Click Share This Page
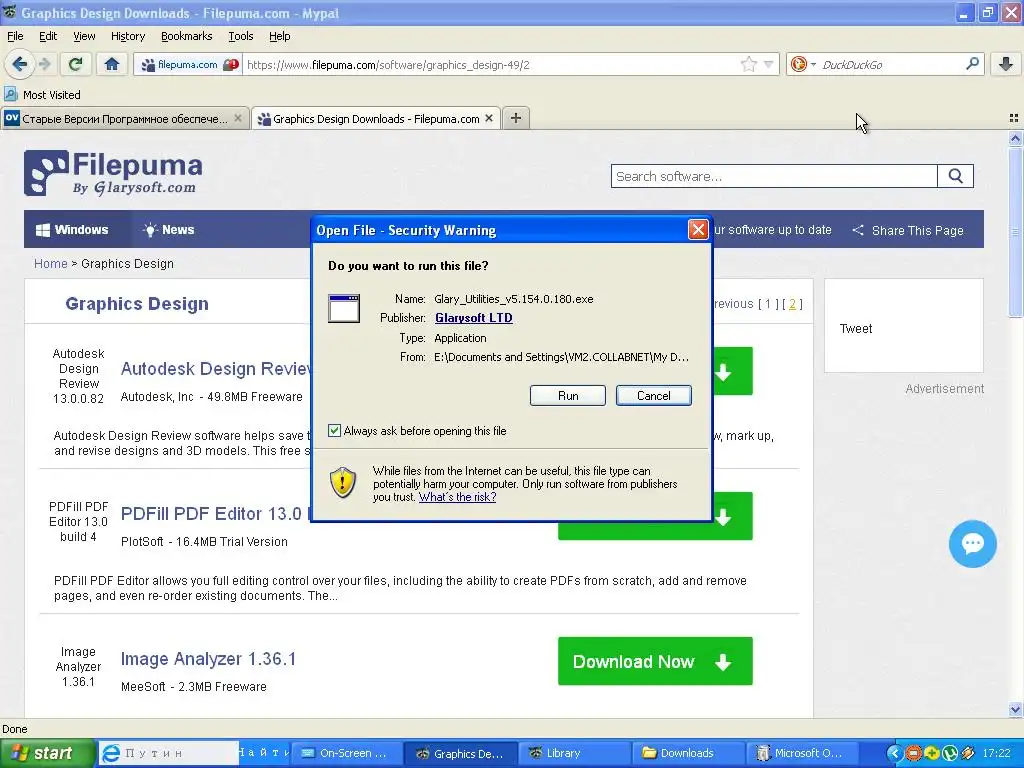 (908, 231)
